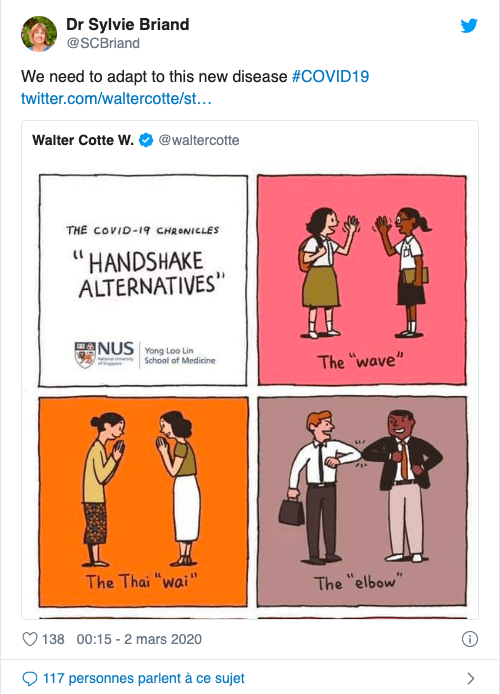
Task: Click Dr Sylvie Briand's profile avatar
Action: (x=39, y=34)
